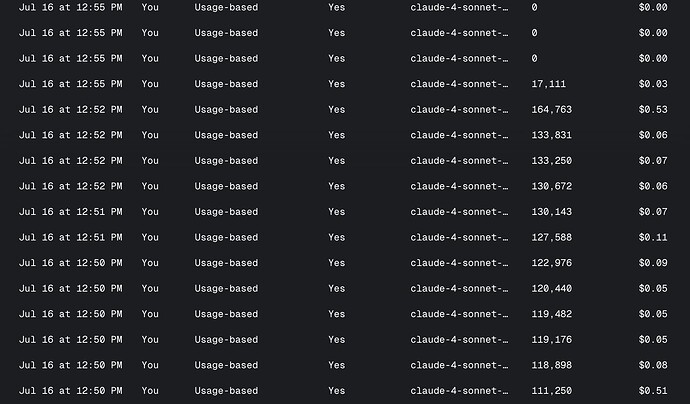Select the row with 118,898 tokens
This screenshot has width=690, height=404.
[343, 365]
